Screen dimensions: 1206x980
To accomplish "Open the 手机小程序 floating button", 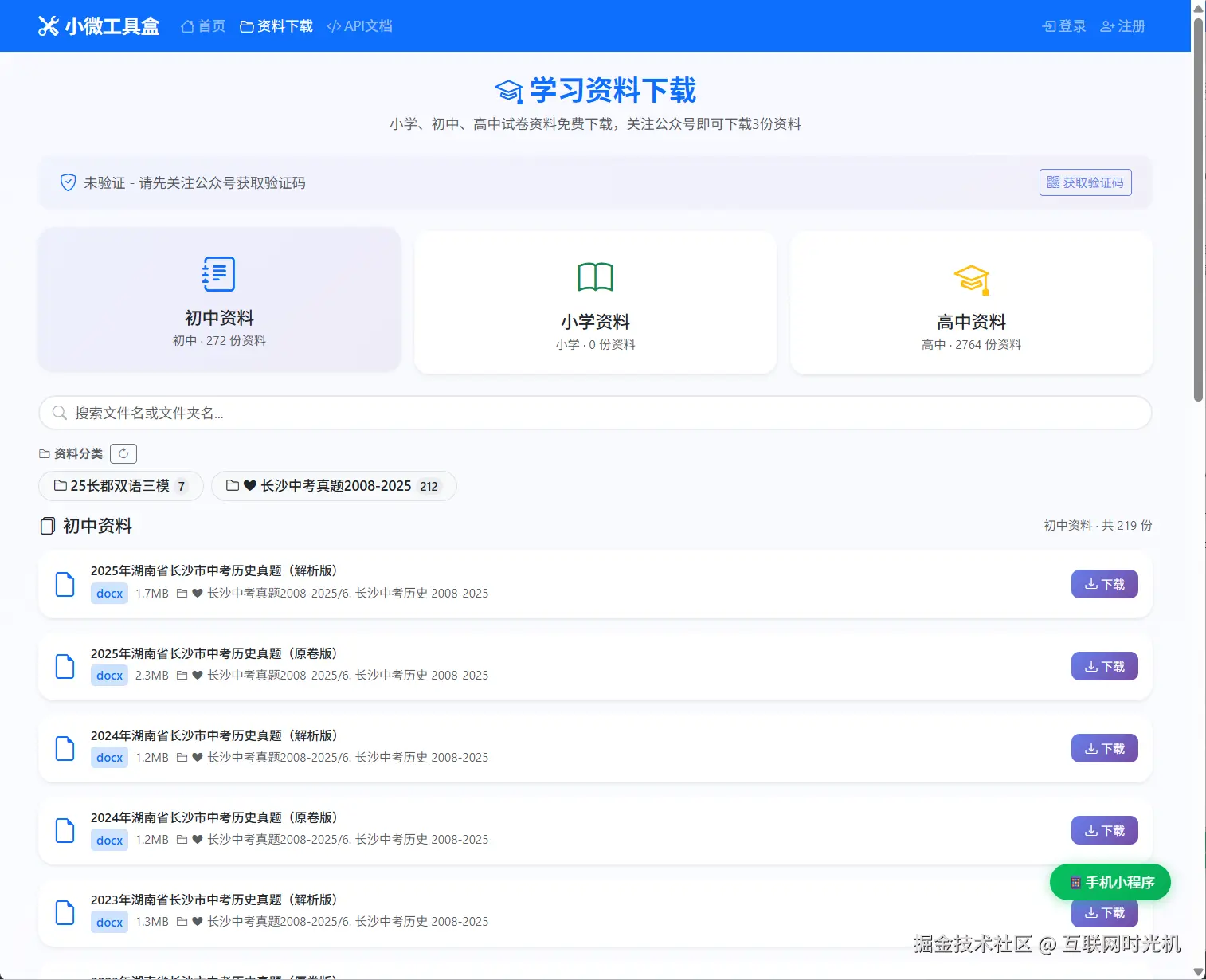I will tap(1110, 882).
